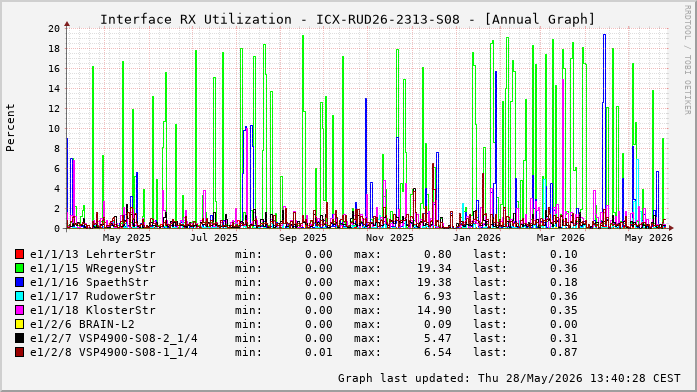Click the min value 0.01 for VSP4900-S08-1_1/4
Screen dimensions: 697x392
(319, 352)
